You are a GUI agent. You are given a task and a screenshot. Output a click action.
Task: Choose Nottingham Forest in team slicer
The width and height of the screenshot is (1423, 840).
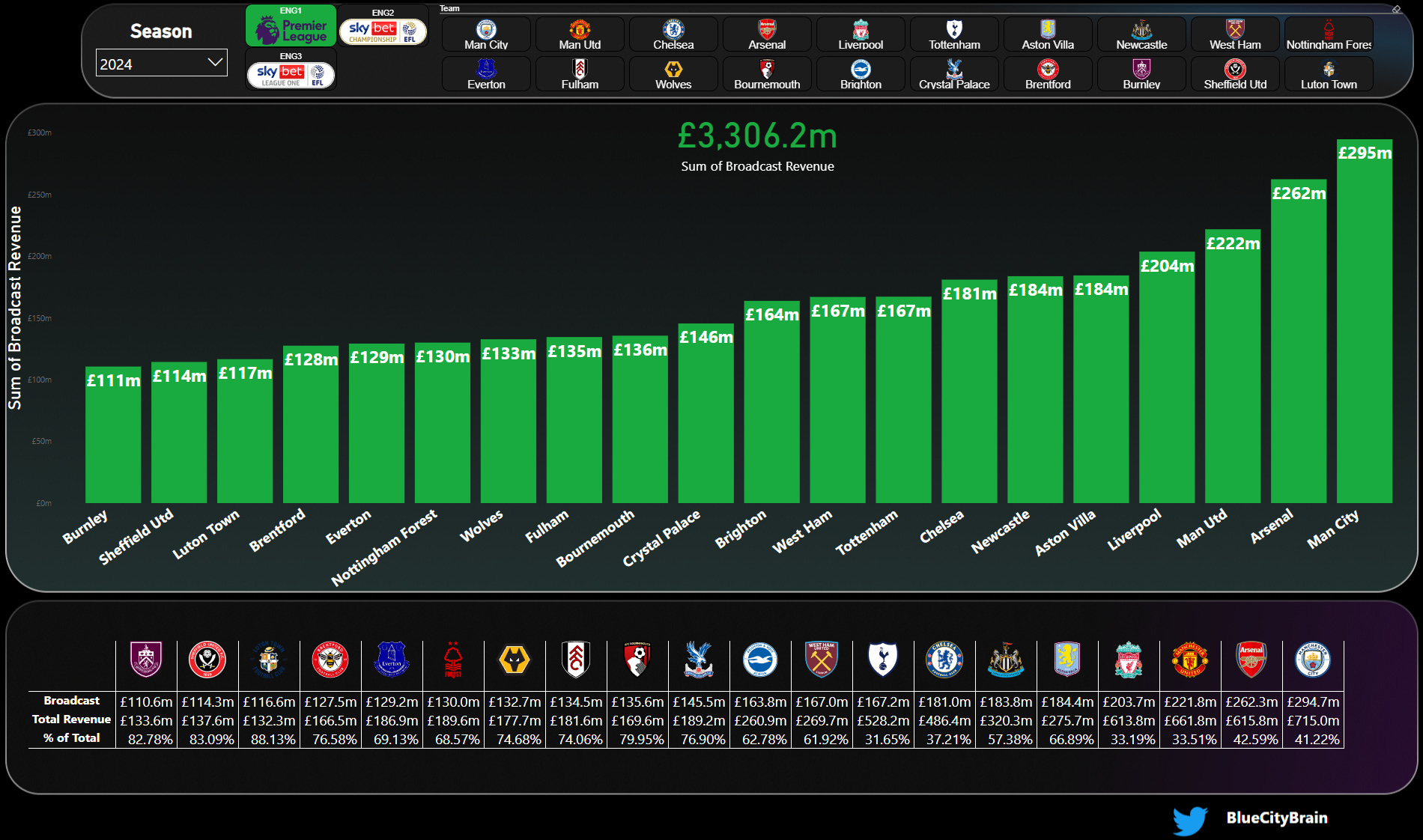(1329, 34)
